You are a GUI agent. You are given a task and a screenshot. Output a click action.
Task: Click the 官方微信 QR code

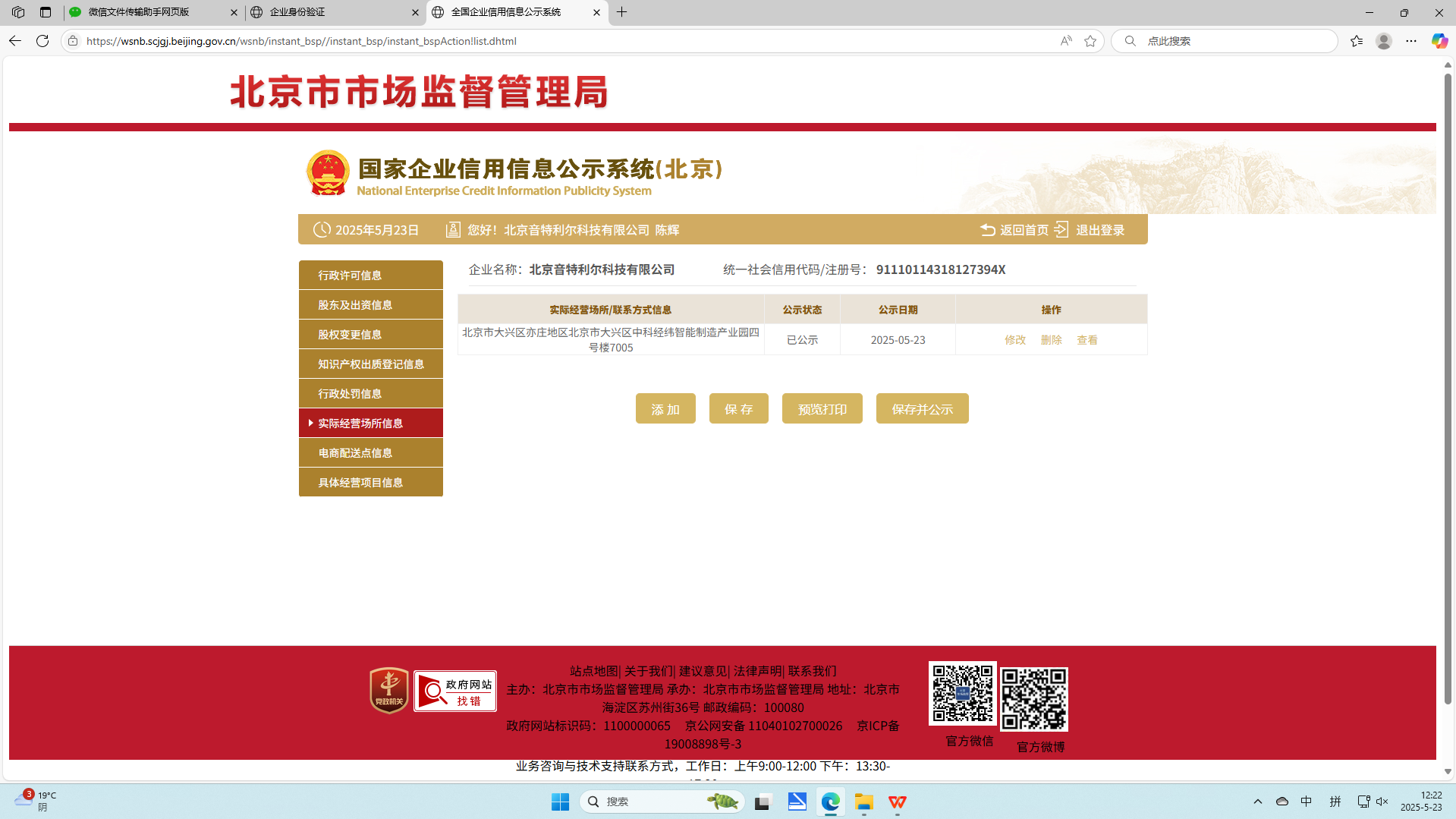963,693
